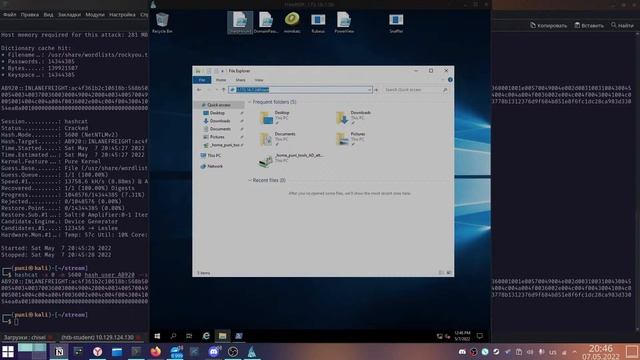Open the Recycle Bin desktop icon
Viewport: 640px width, 360px height.
162,22
